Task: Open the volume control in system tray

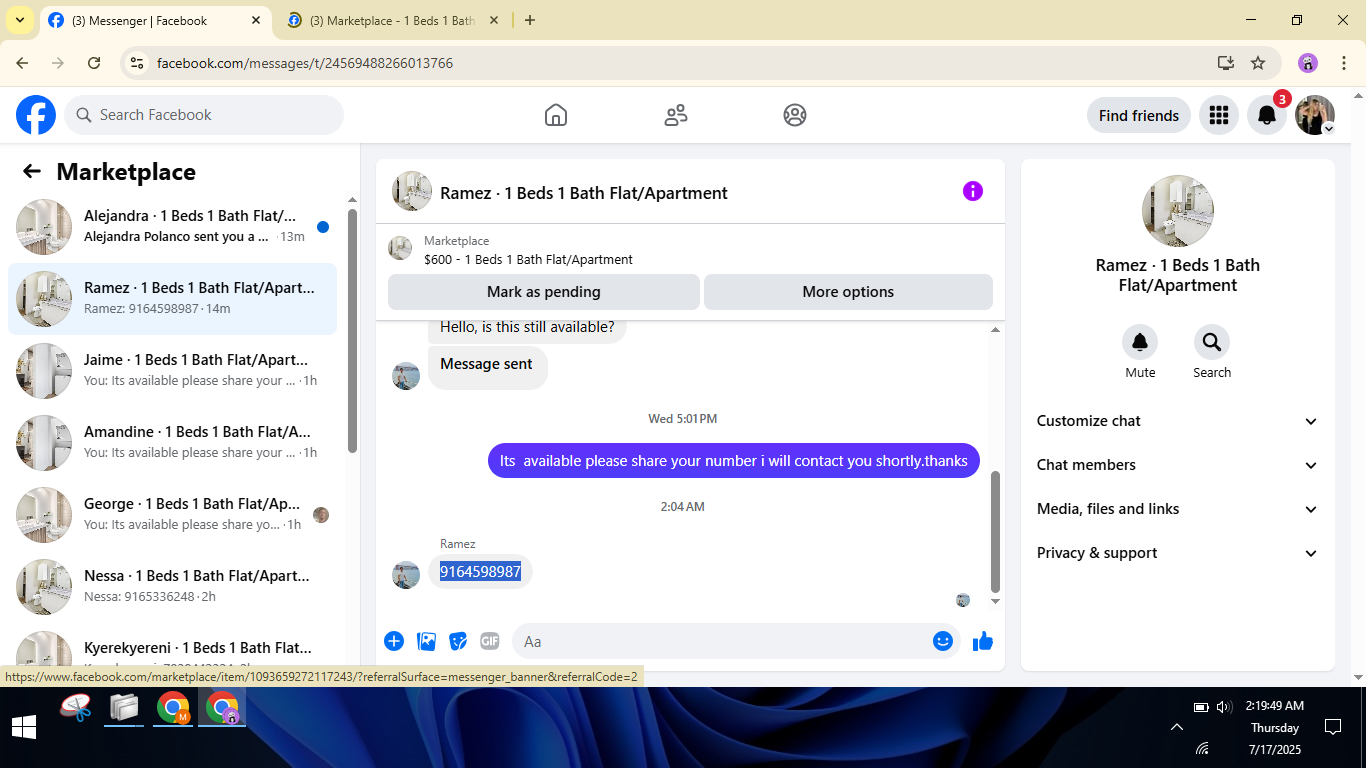Action: tap(1224, 707)
